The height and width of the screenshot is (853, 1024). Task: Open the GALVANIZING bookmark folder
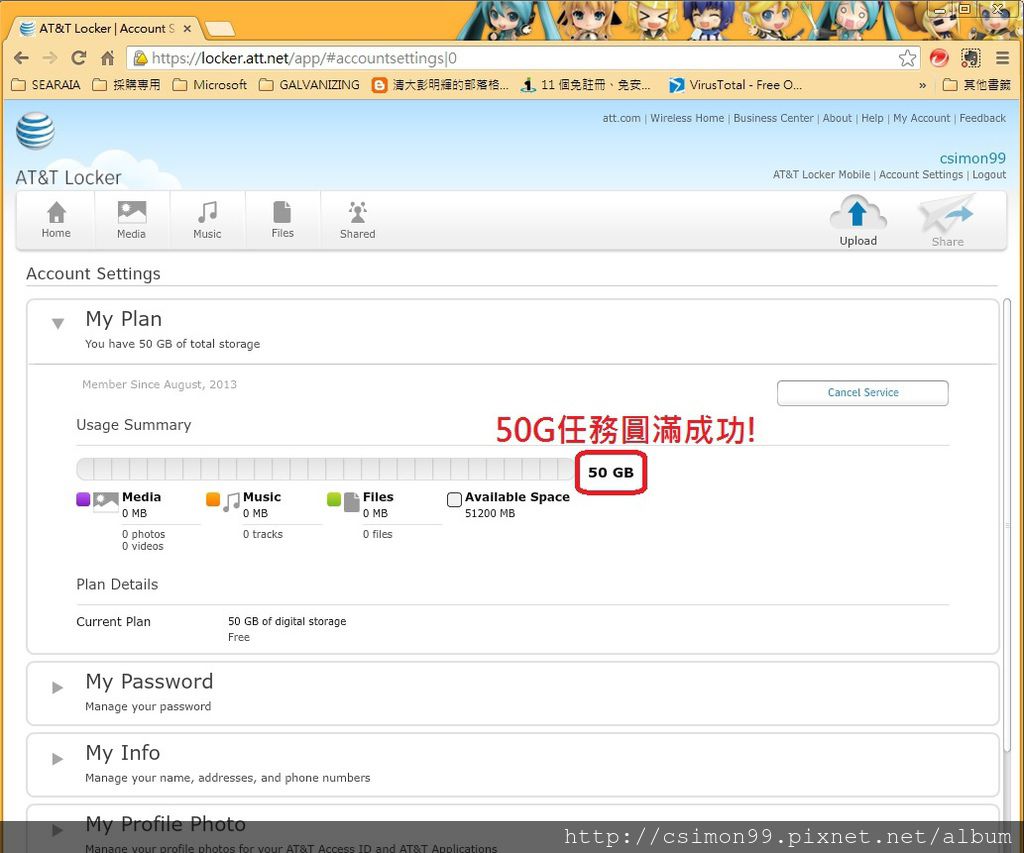[309, 85]
